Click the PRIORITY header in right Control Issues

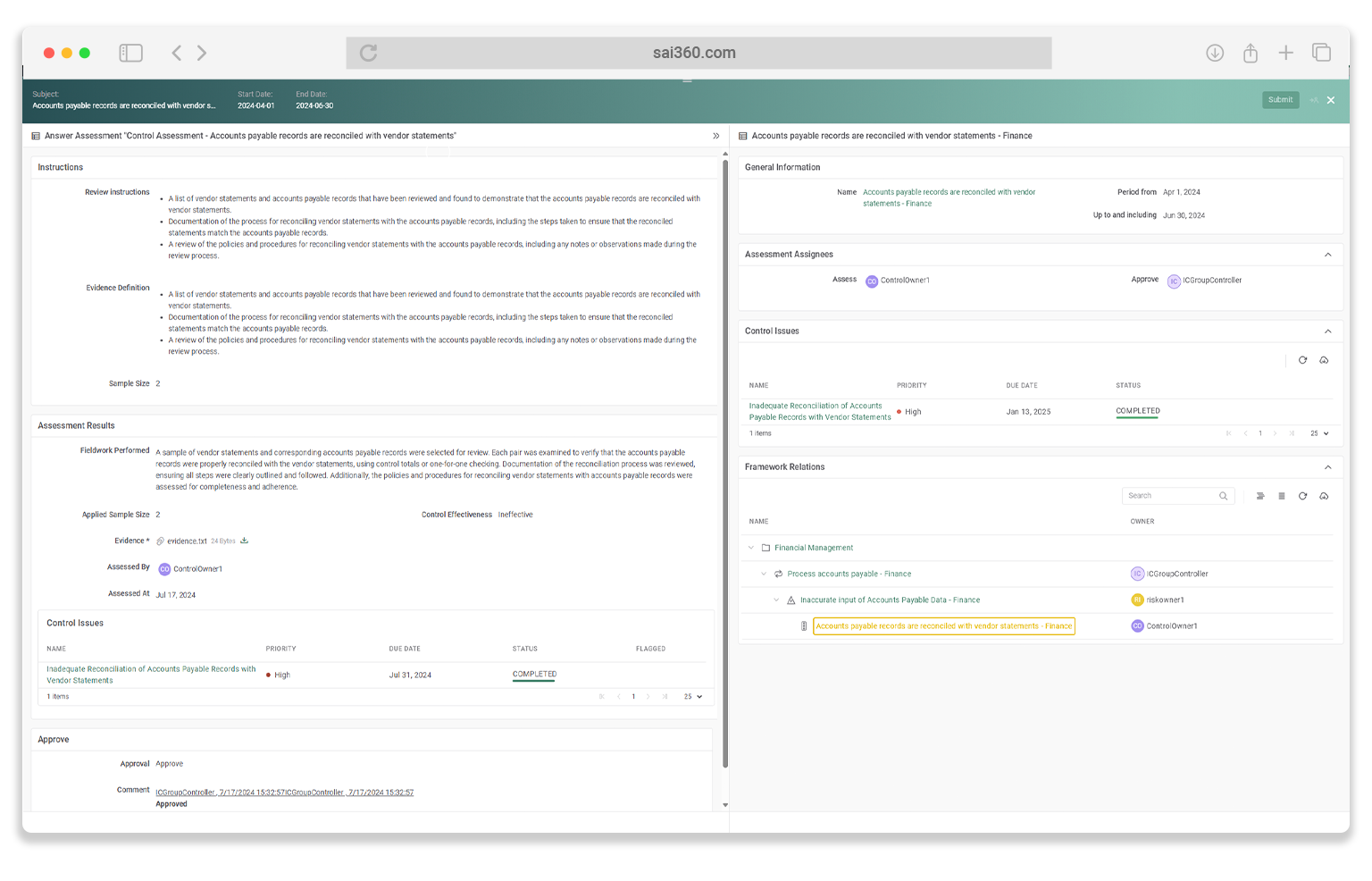point(912,386)
